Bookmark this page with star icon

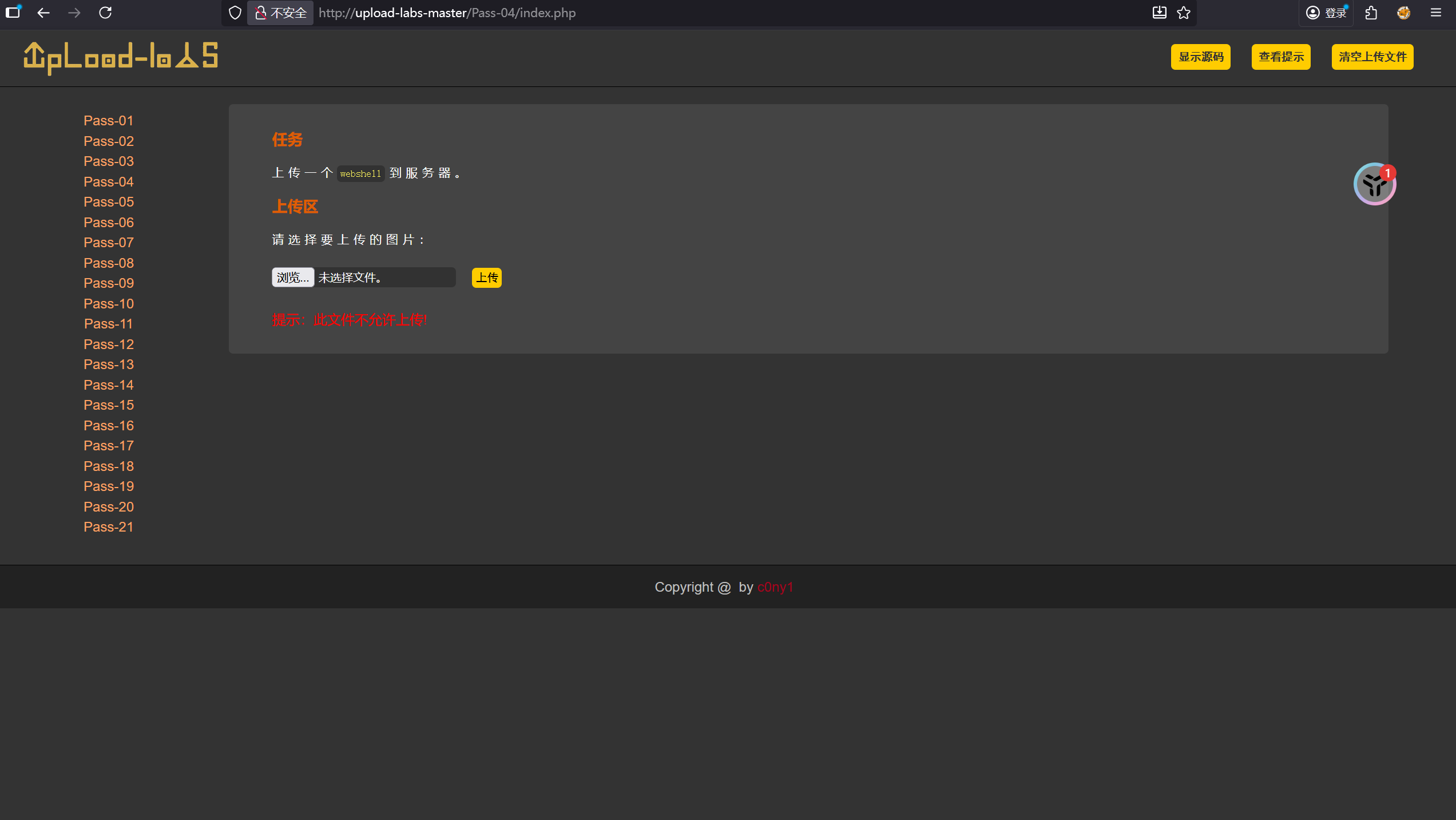click(1184, 13)
